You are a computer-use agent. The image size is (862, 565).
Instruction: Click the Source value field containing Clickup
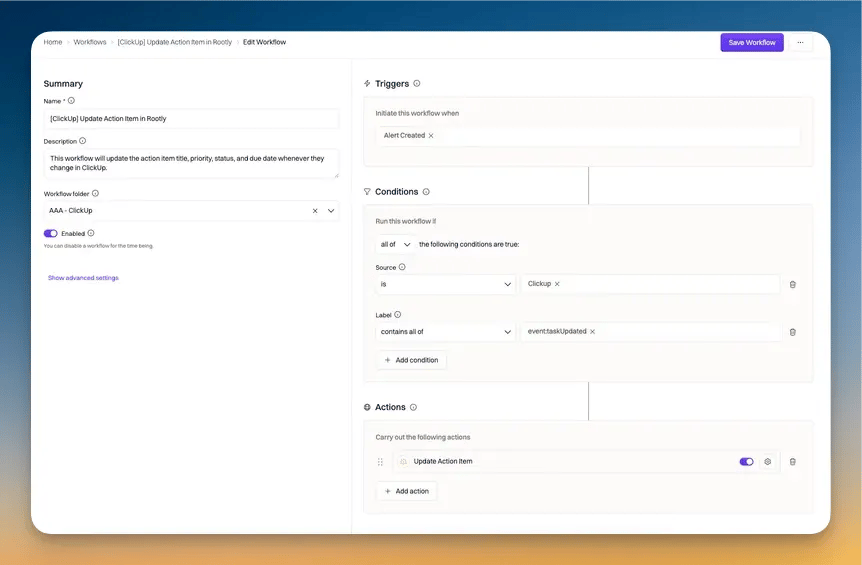coord(650,284)
